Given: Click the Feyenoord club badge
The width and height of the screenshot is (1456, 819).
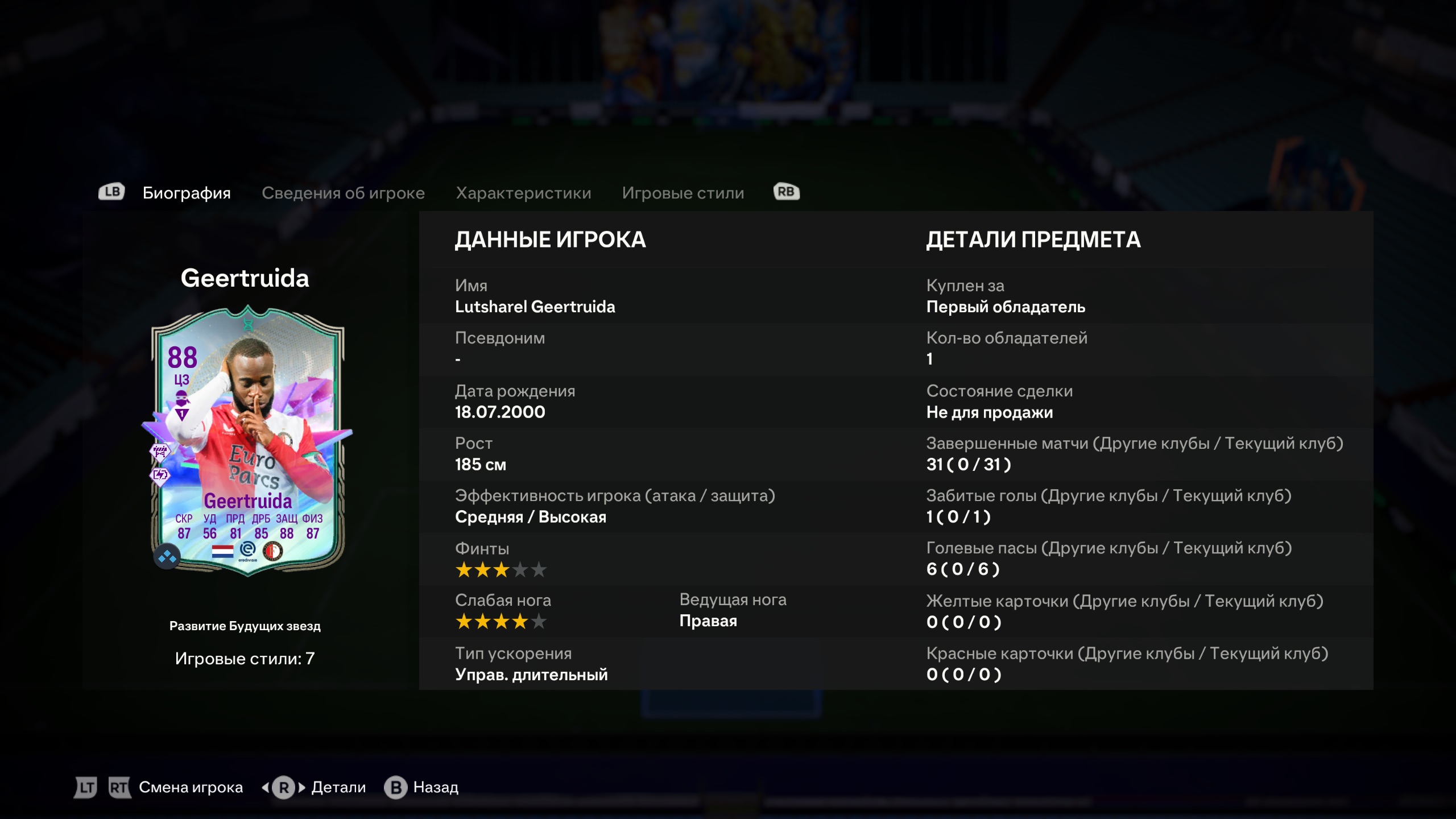Looking at the screenshot, I should [x=273, y=551].
